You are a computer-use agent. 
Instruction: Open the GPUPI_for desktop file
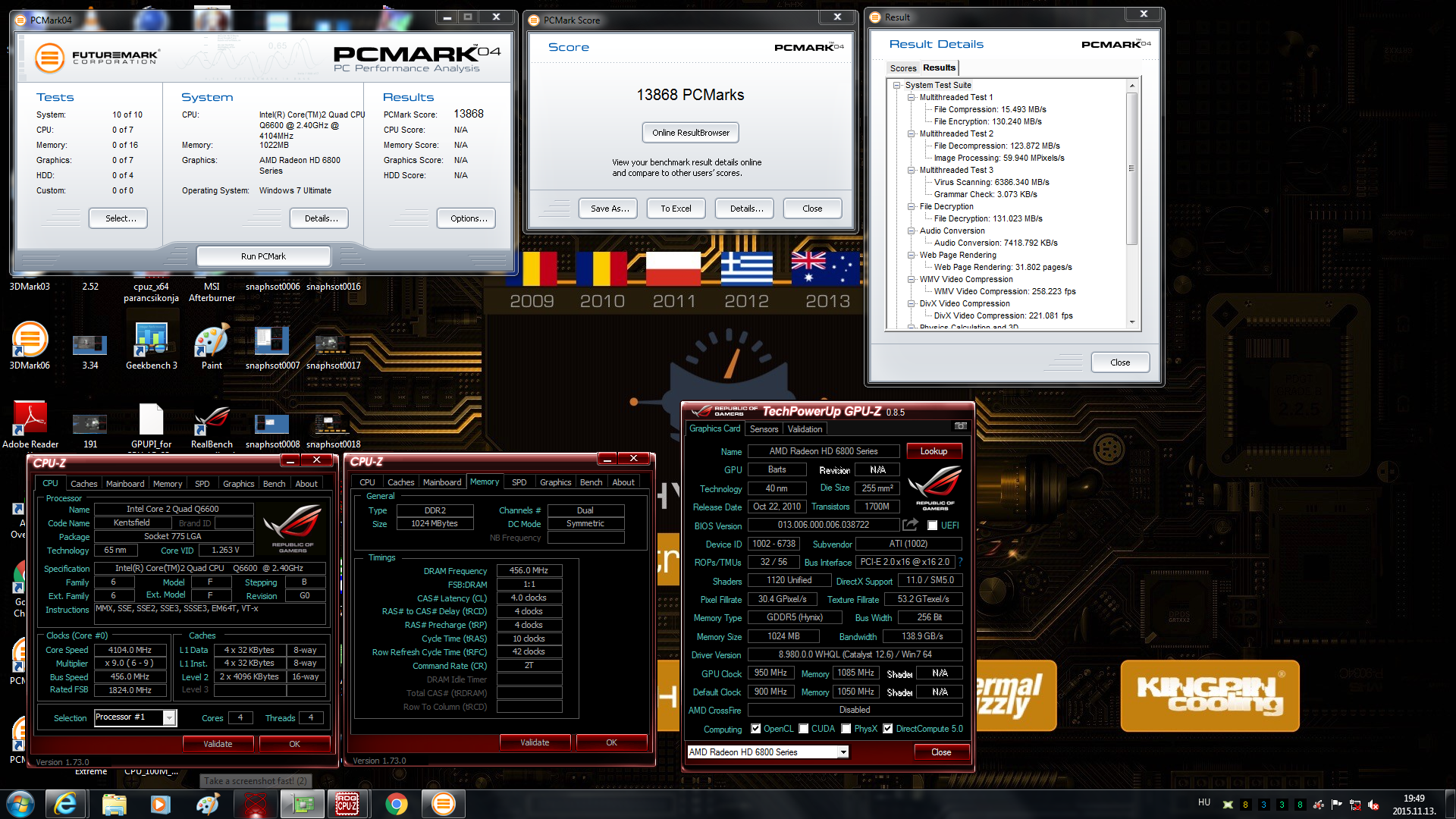(151, 425)
